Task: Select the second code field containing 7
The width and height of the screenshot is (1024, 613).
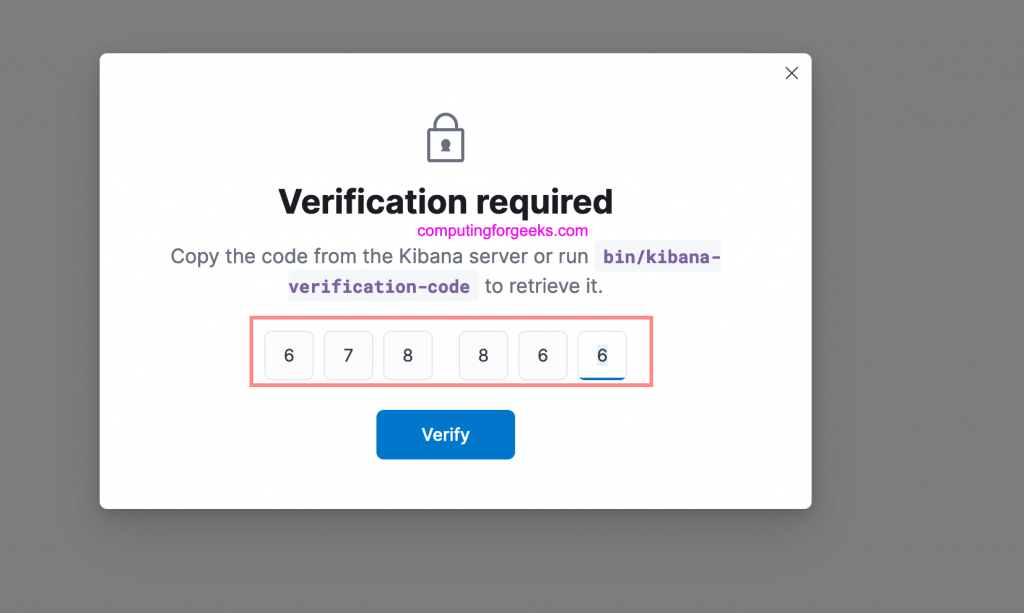Action: click(x=348, y=356)
